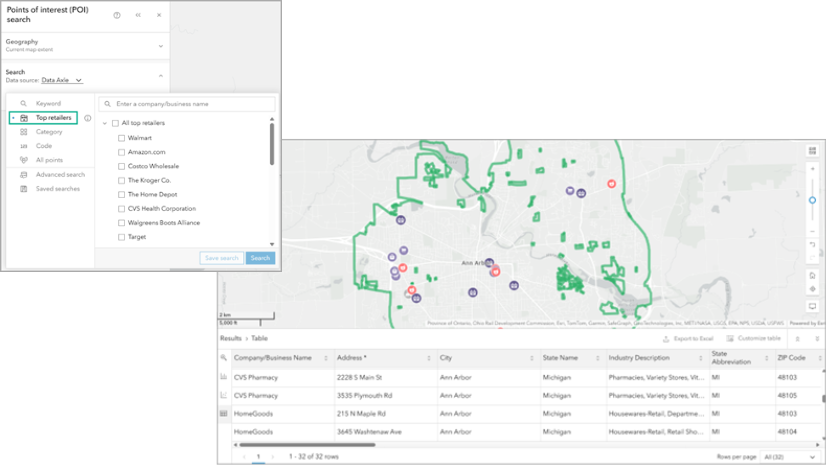
Task: Click Customize table
Action: pyautogui.click(x=754, y=338)
